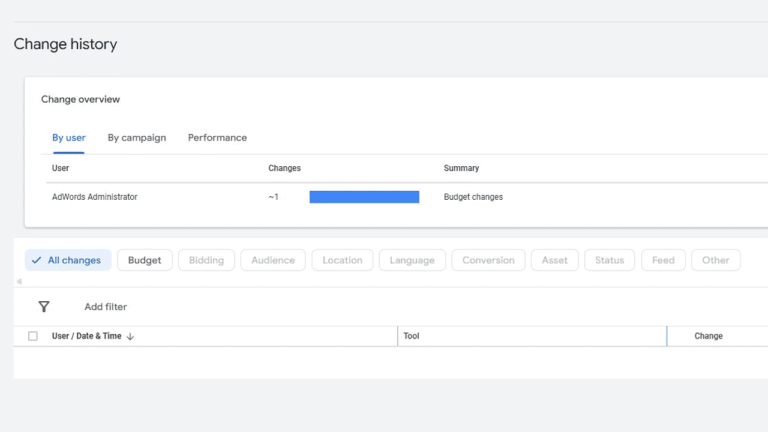
Task: Click the small left scroll arrow under the chips
Action: coord(19,281)
